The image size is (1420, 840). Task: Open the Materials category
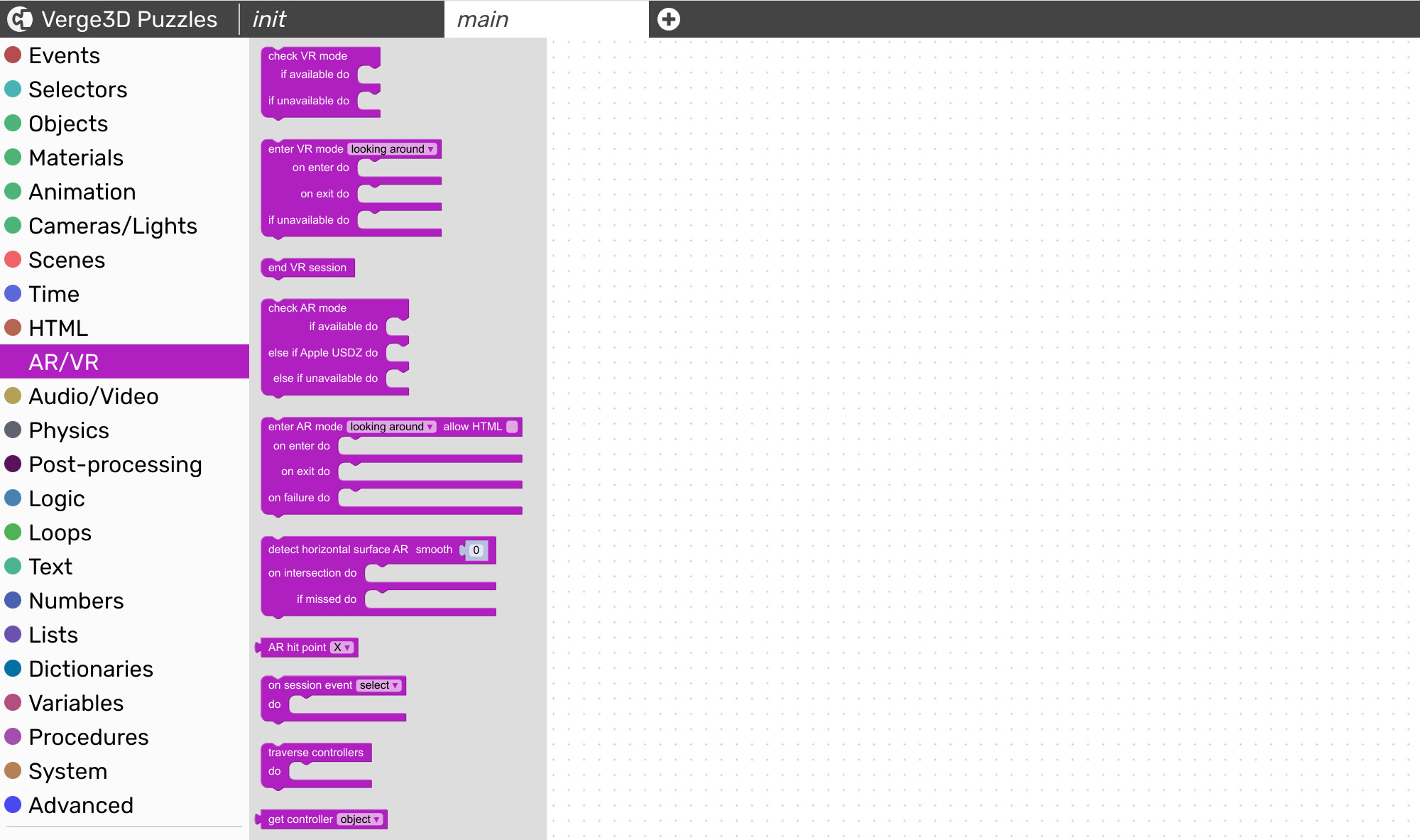click(x=124, y=158)
